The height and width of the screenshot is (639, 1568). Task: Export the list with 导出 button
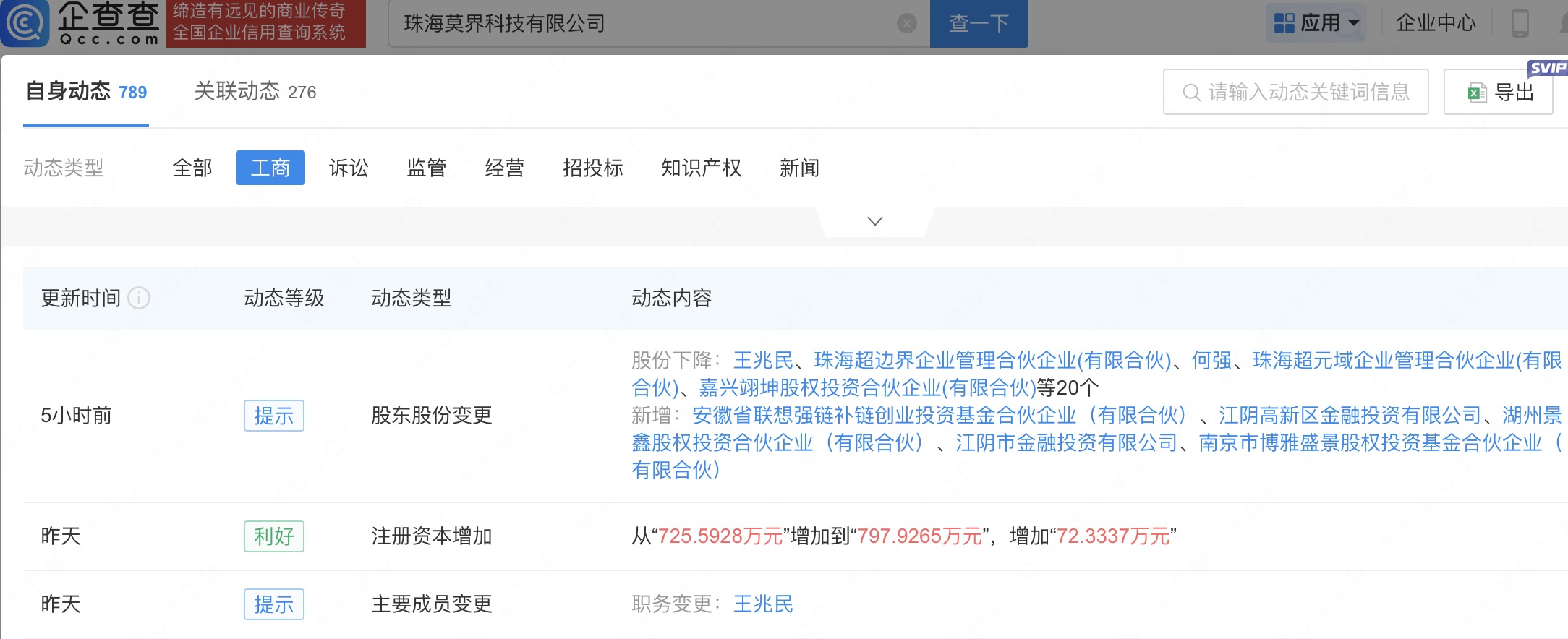point(1499,92)
